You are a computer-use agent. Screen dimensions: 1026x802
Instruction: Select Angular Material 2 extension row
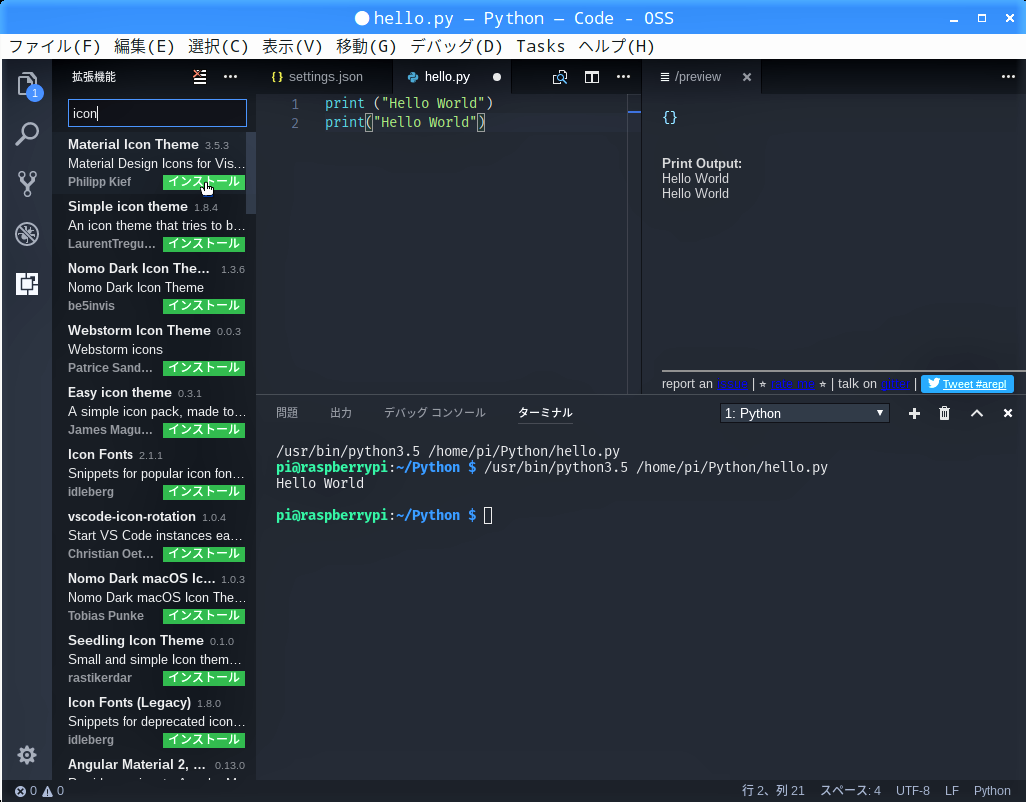[x=156, y=768]
